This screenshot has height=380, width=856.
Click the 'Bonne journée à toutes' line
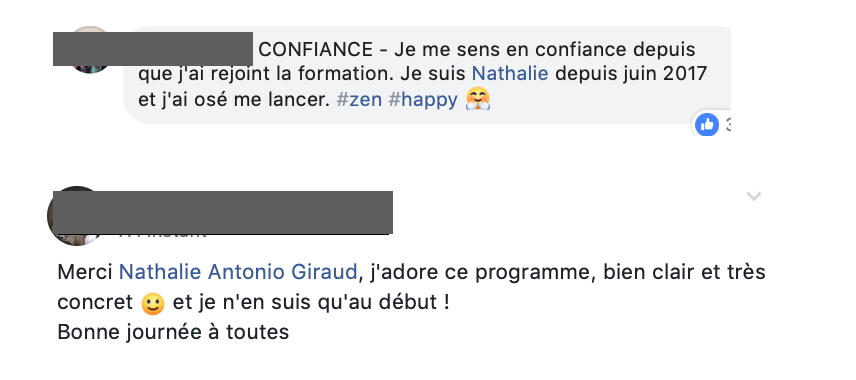[173, 332]
